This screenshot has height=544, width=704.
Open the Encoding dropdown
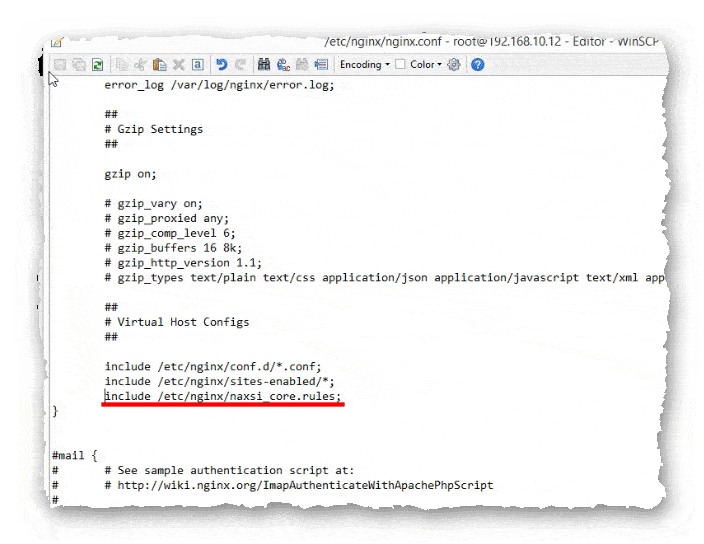pyautogui.click(x=365, y=65)
